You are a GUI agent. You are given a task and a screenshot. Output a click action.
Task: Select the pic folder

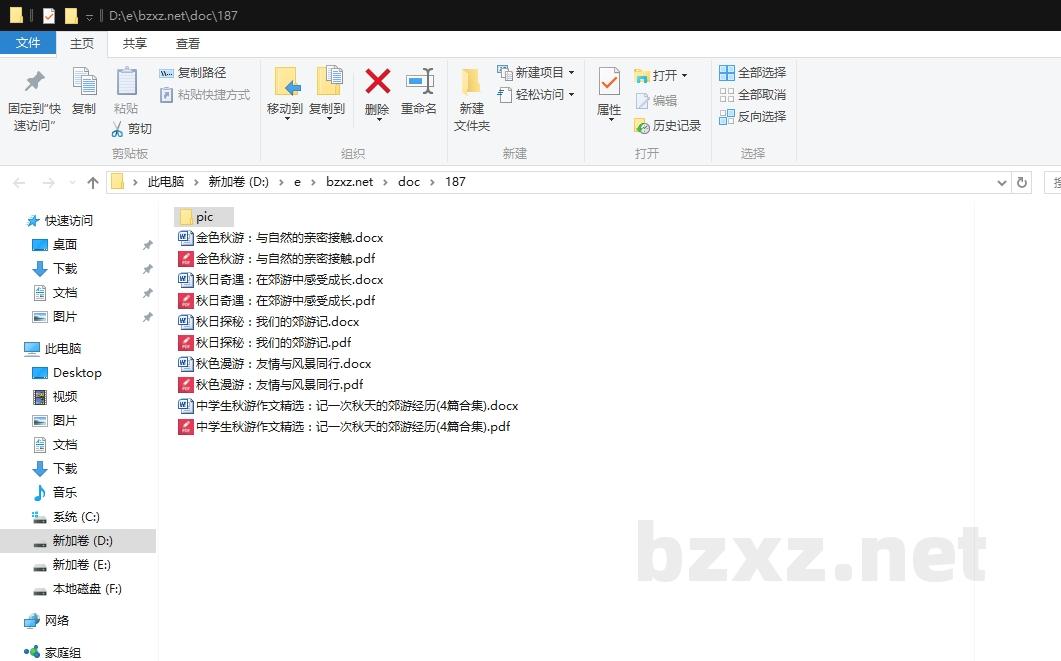204,217
